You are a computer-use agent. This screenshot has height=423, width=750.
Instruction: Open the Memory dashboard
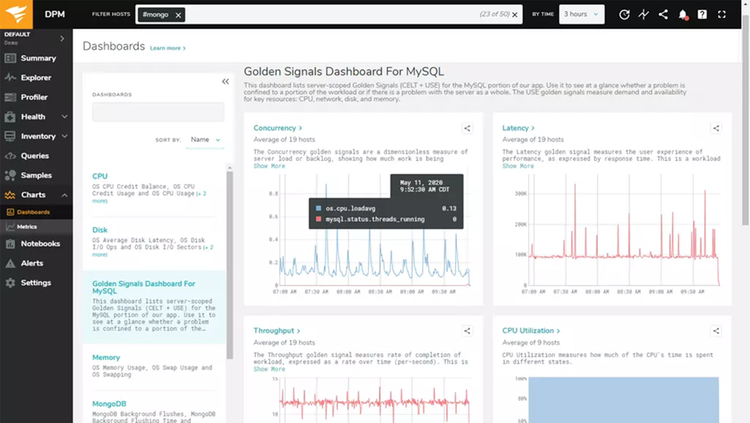click(106, 357)
